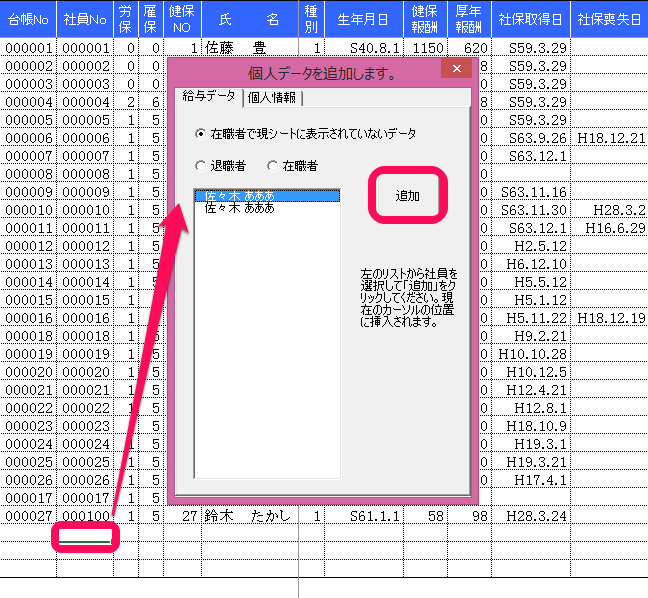
Task: Select 社保取得日 cell S63.11.16
Action: 531,192
